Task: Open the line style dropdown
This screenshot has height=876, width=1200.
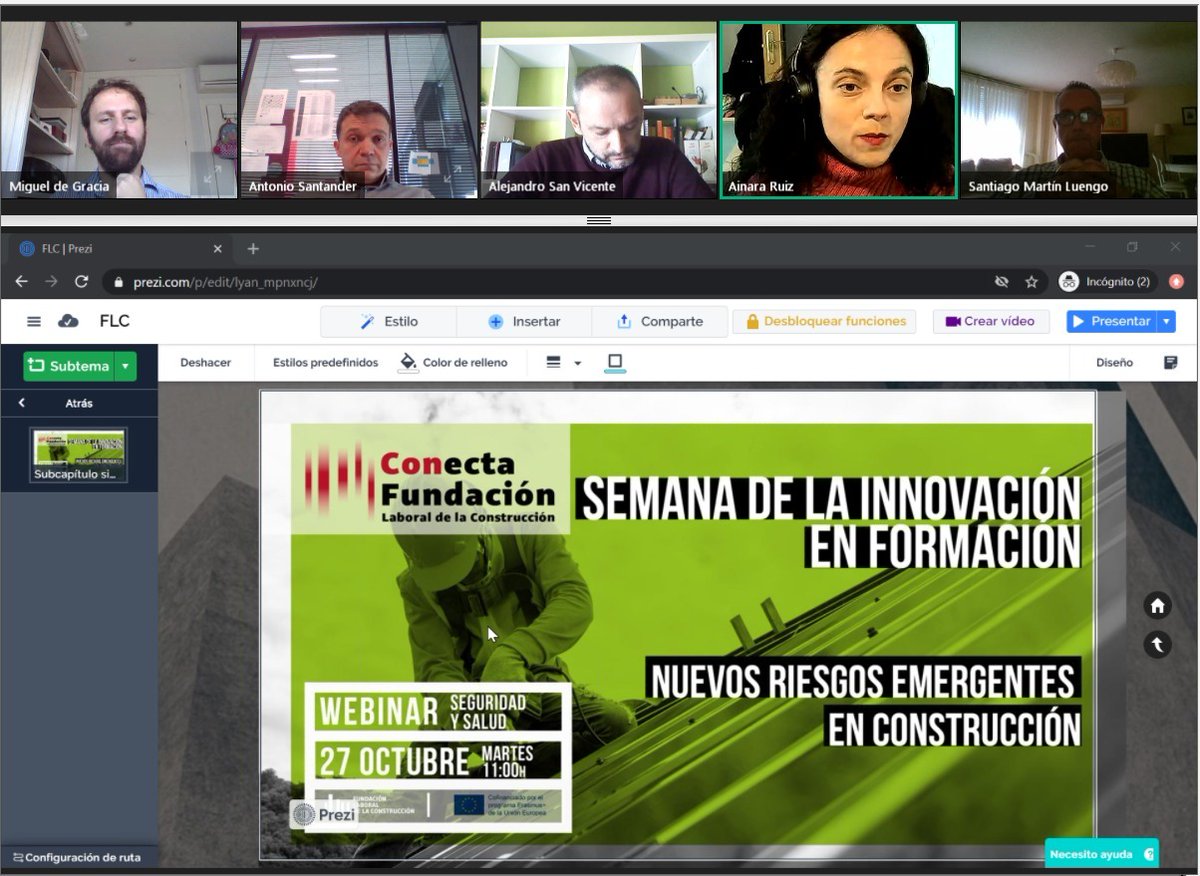Action: [x=563, y=362]
